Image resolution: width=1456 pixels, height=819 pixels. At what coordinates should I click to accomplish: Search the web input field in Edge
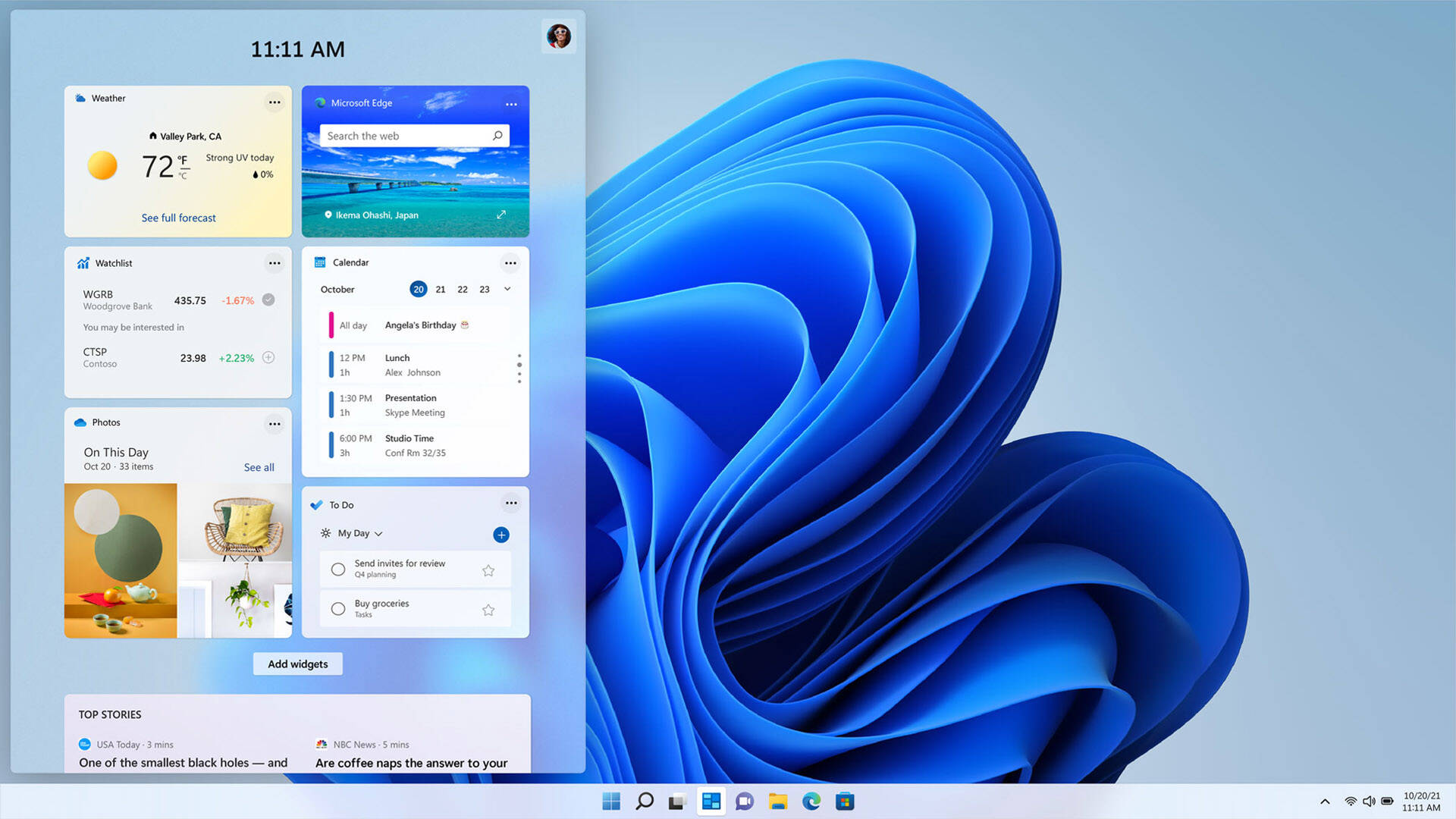[414, 135]
